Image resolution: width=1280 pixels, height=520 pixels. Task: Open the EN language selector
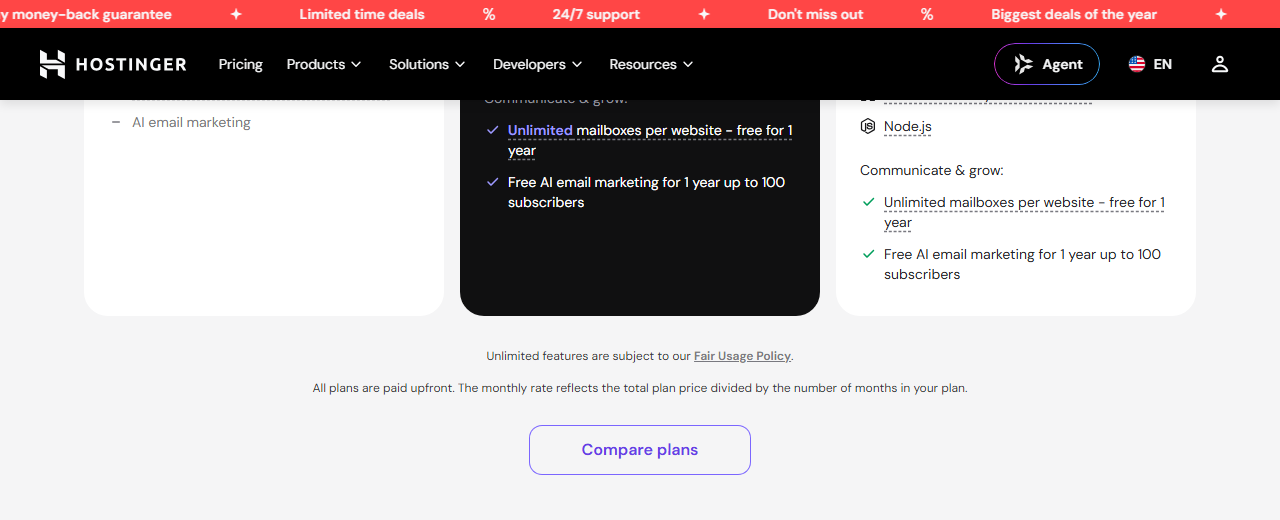point(1151,64)
